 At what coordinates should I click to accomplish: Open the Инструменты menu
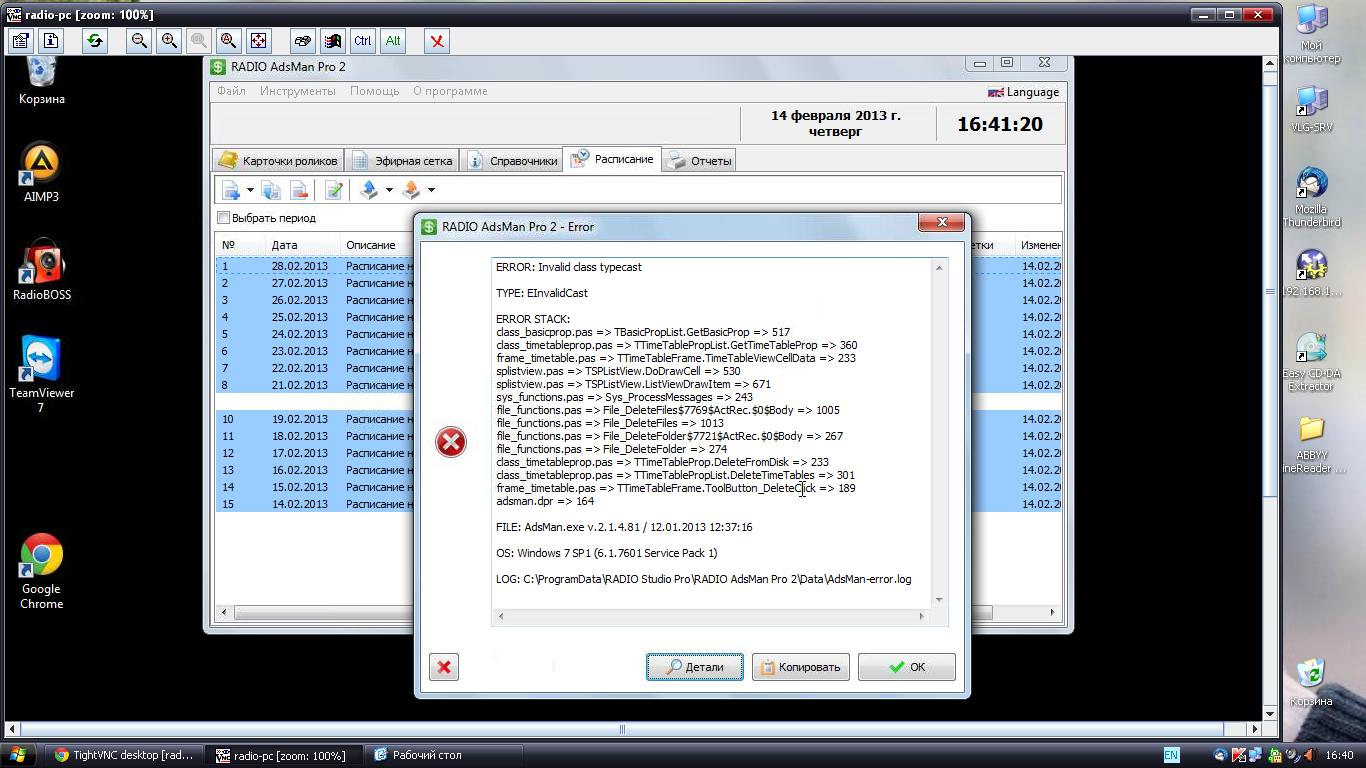click(x=298, y=91)
